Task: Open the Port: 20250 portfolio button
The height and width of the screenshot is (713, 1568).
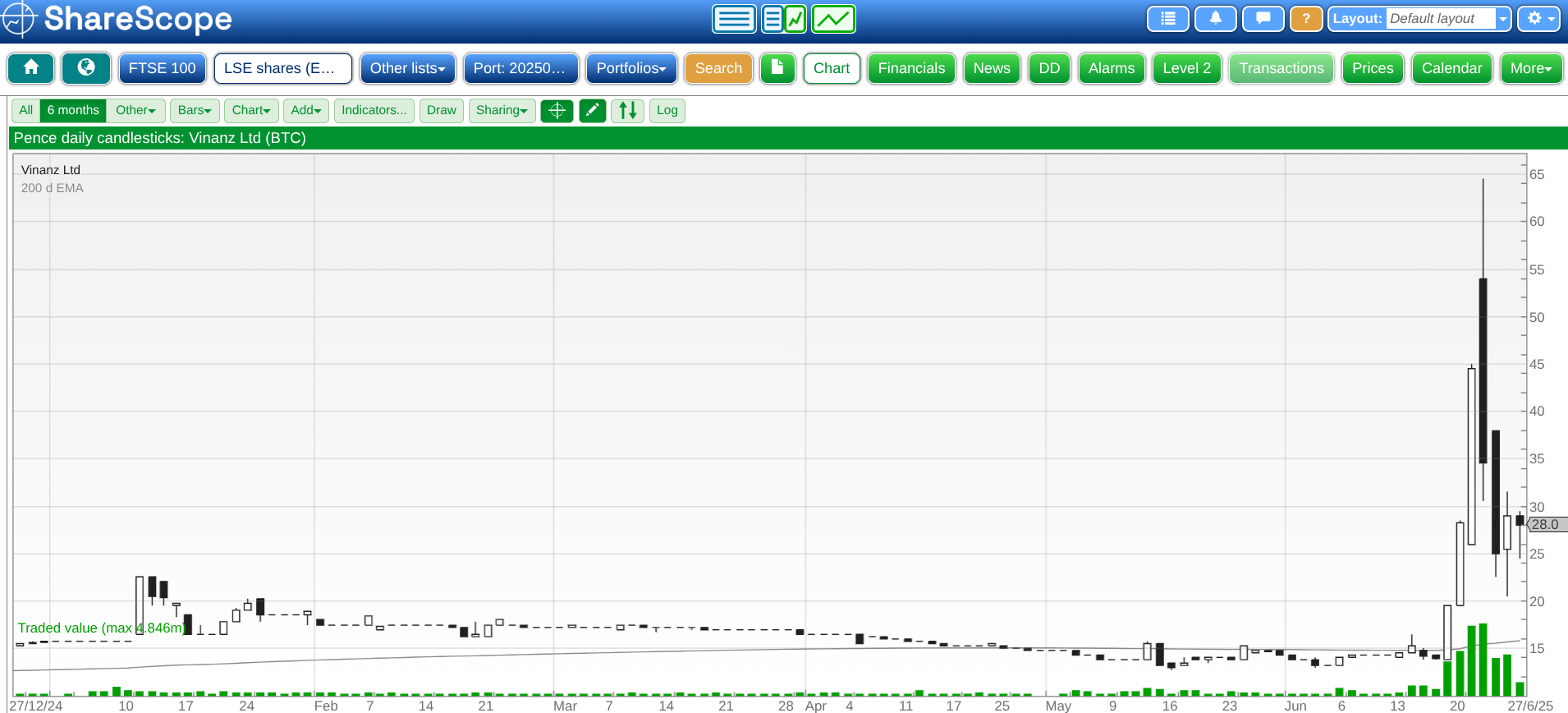Action: pyautogui.click(x=520, y=68)
